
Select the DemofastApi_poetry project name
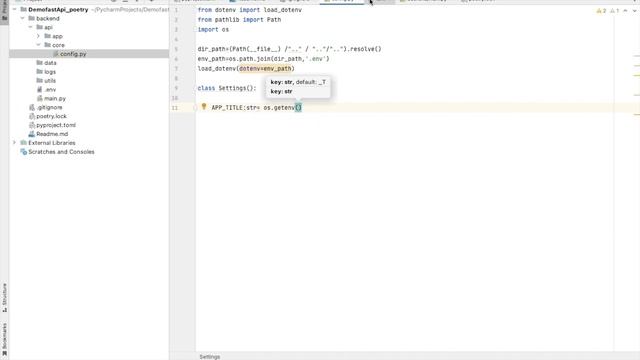(x=58, y=9)
